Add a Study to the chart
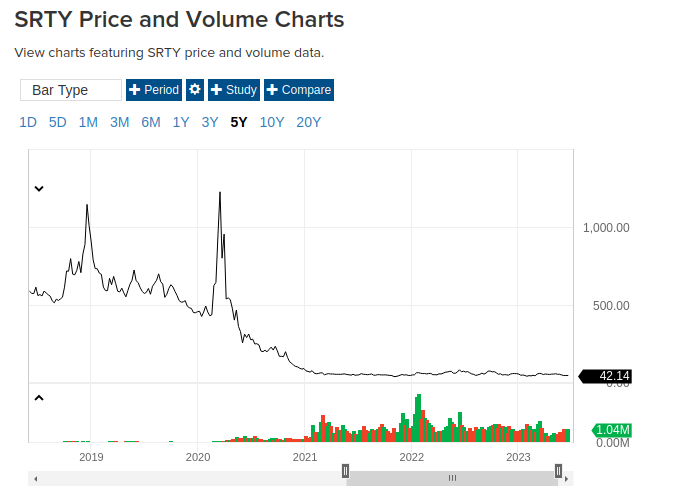The width and height of the screenshot is (684, 504). 234,90
